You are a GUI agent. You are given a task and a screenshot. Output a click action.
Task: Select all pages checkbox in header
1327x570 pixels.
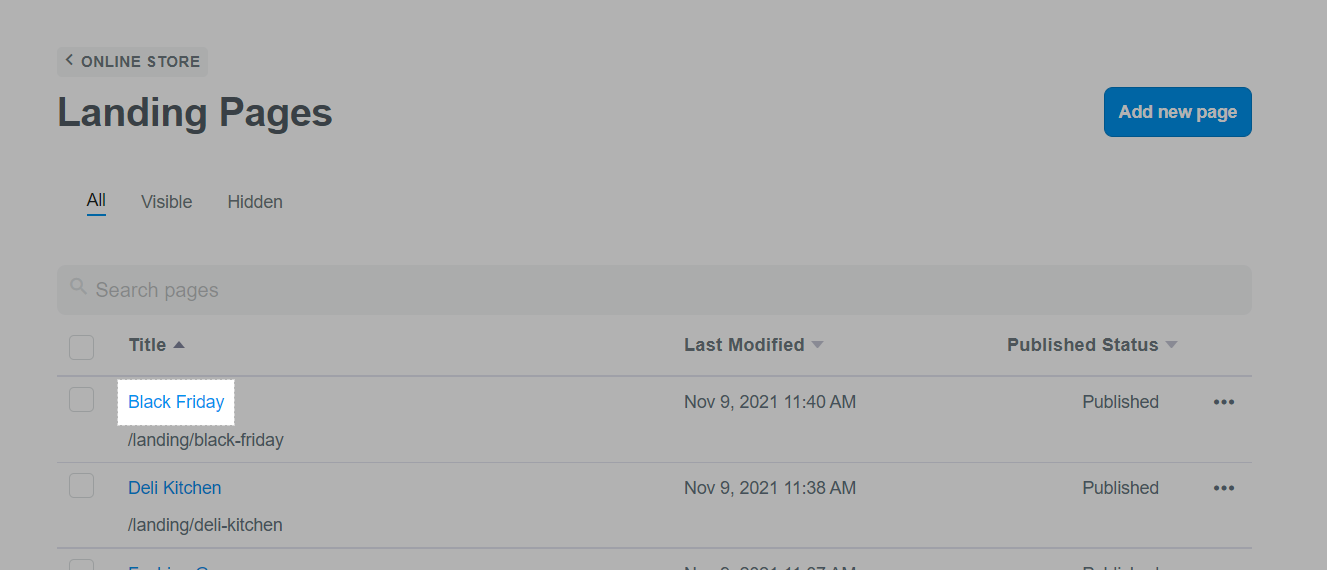[x=81, y=347]
